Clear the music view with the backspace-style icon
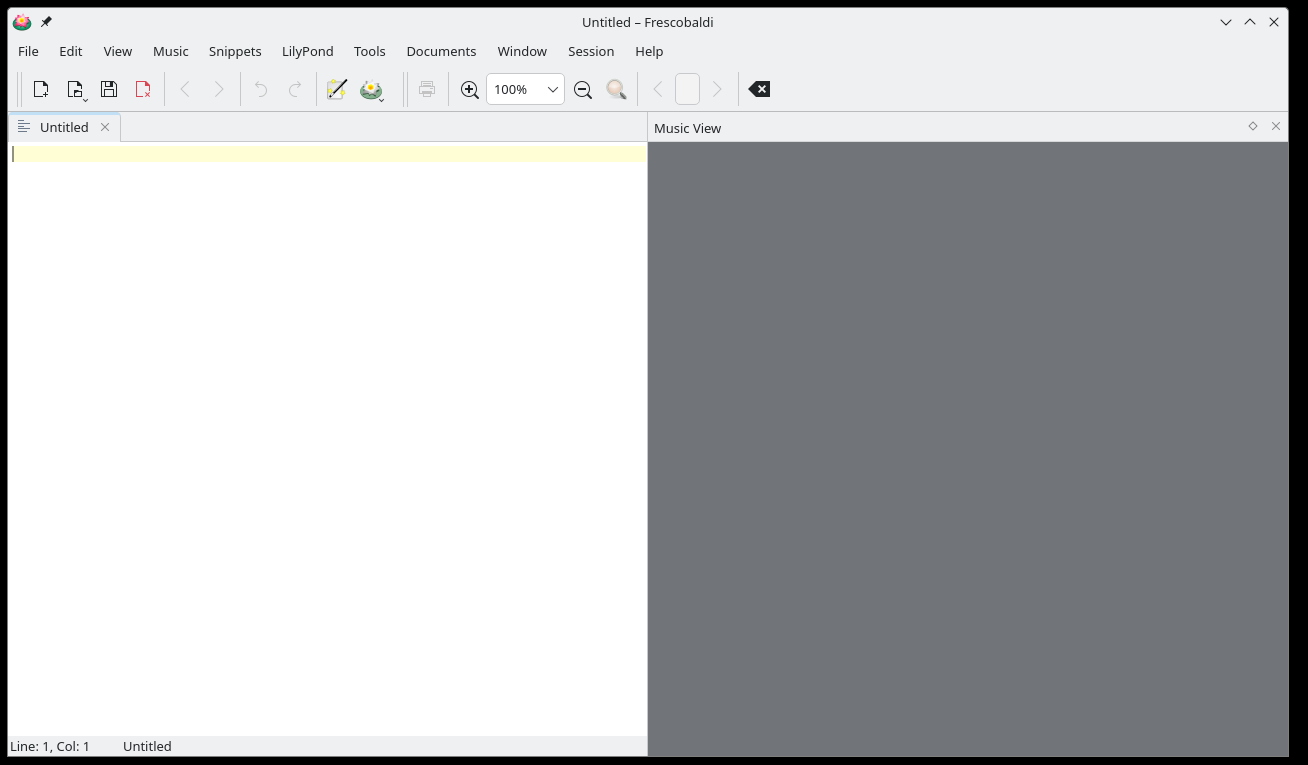Viewport: 1308px width, 765px height. point(759,89)
